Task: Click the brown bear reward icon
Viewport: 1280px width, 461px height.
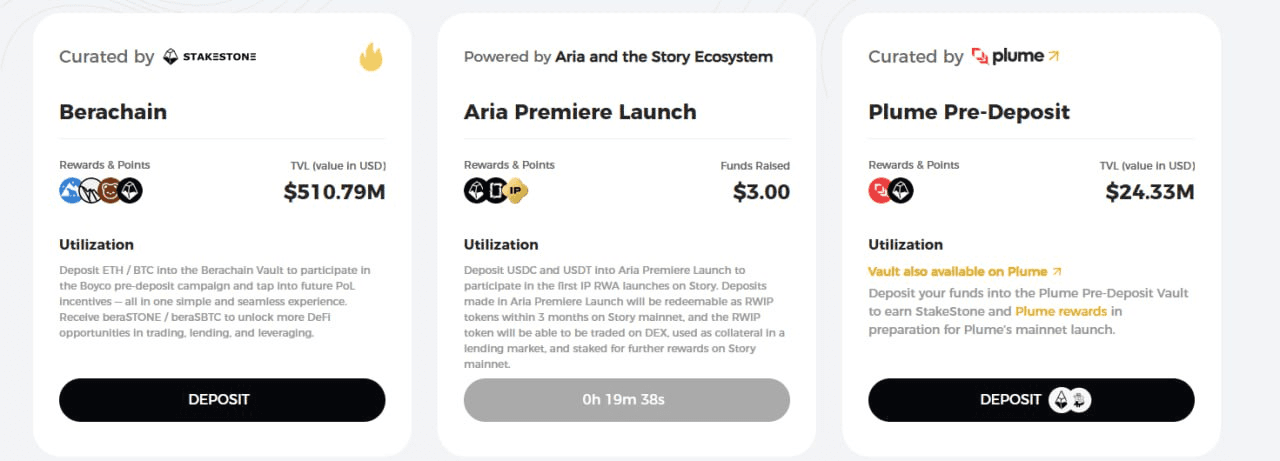Action: tap(111, 190)
